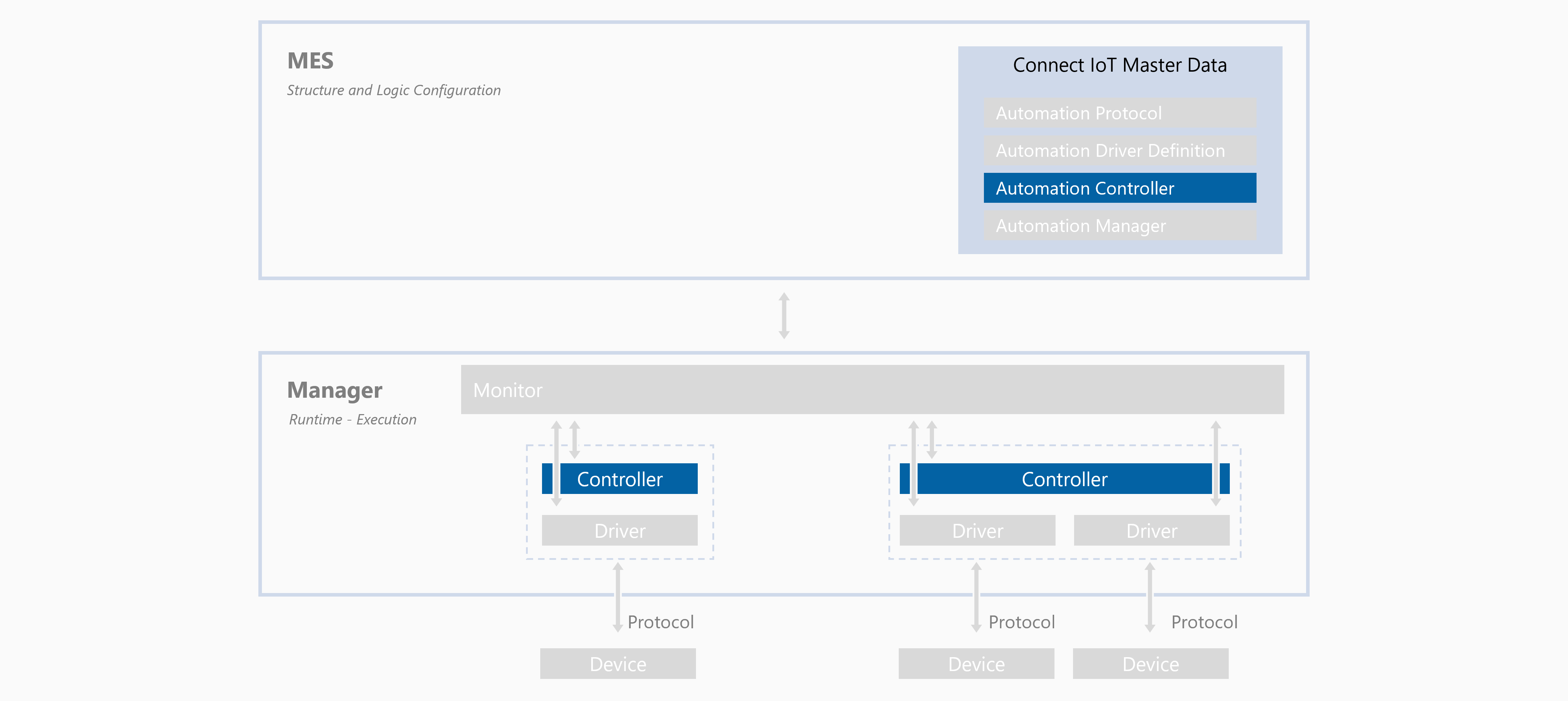Click the double arrow between MES and Manager
Screen dimensions: 1568x701
784,315
